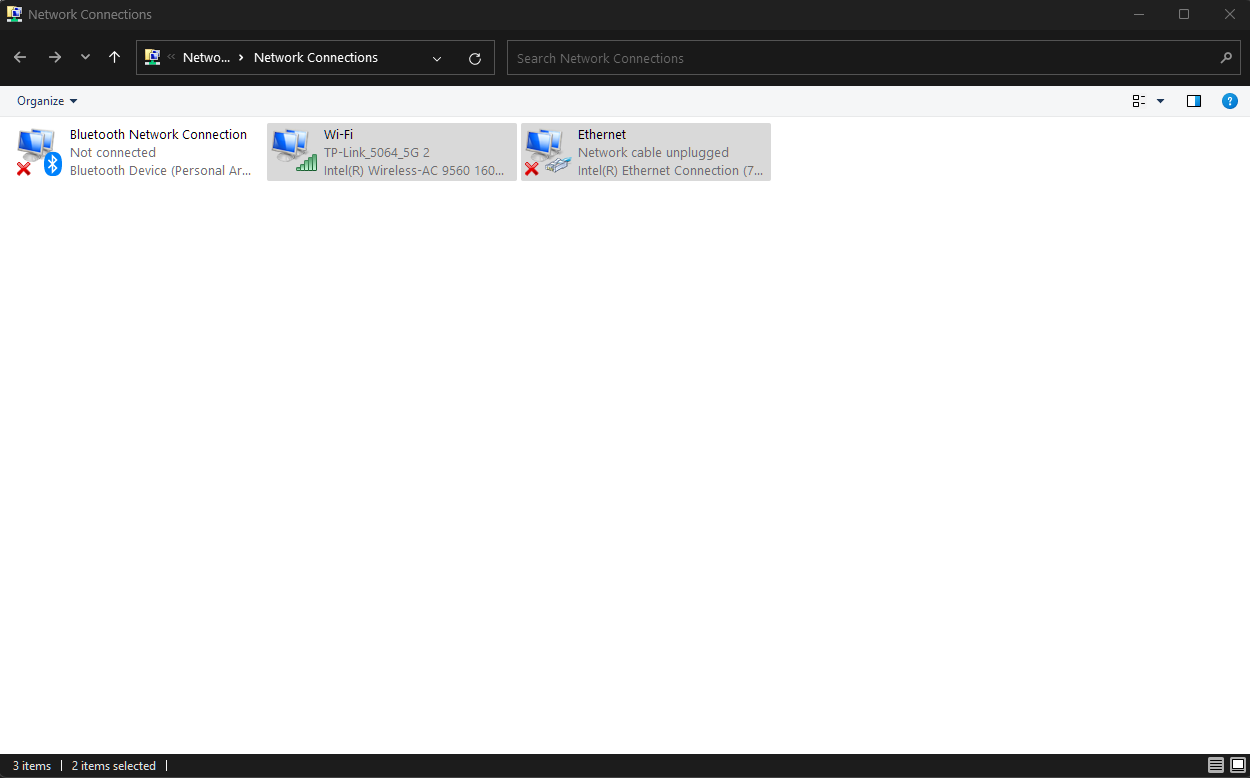The image size is (1250, 778).
Task: Click the truncated "Netwo..." breadcrumb
Action: 206,58
